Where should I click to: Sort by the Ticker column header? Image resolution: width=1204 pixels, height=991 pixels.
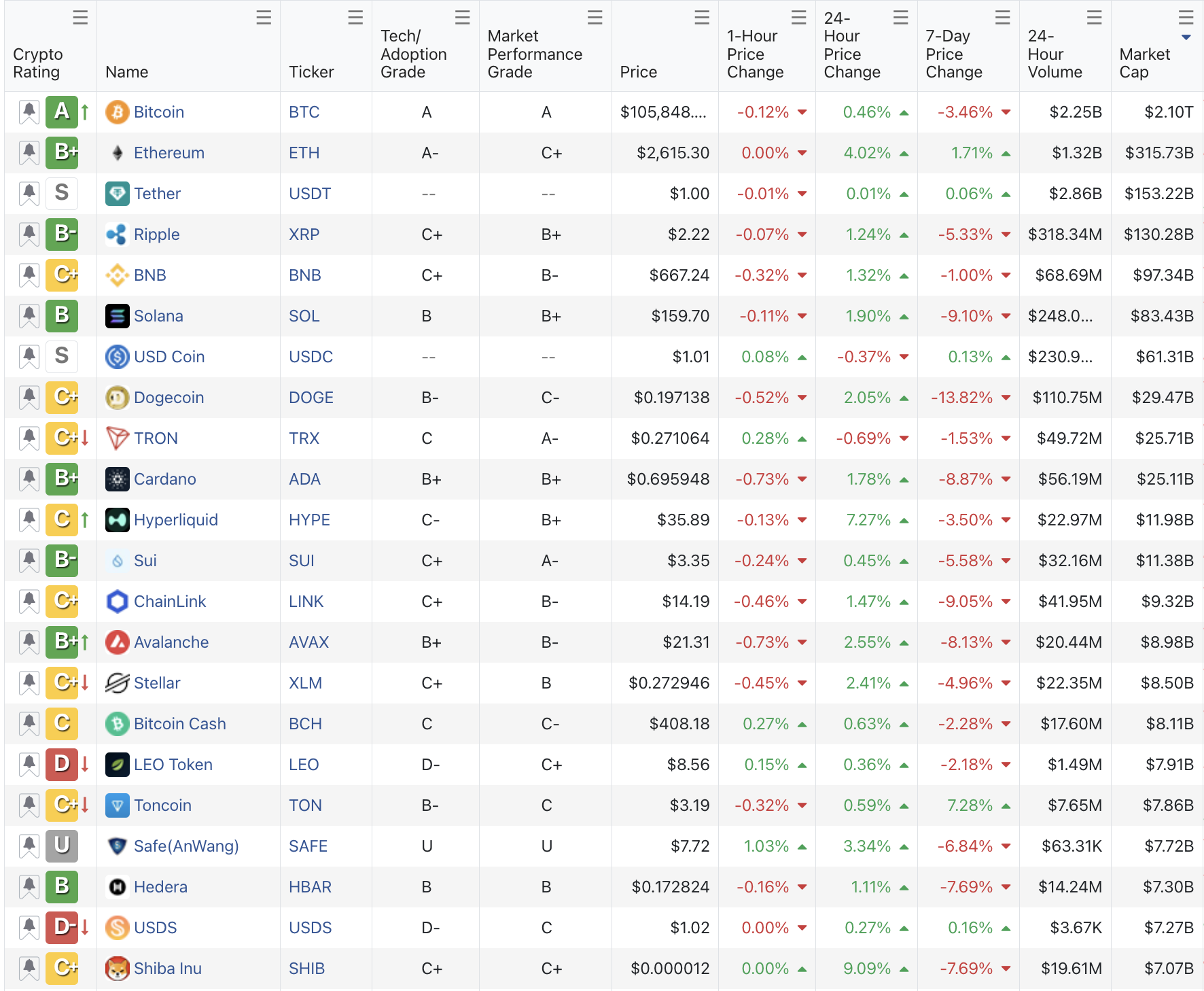coord(311,72)
